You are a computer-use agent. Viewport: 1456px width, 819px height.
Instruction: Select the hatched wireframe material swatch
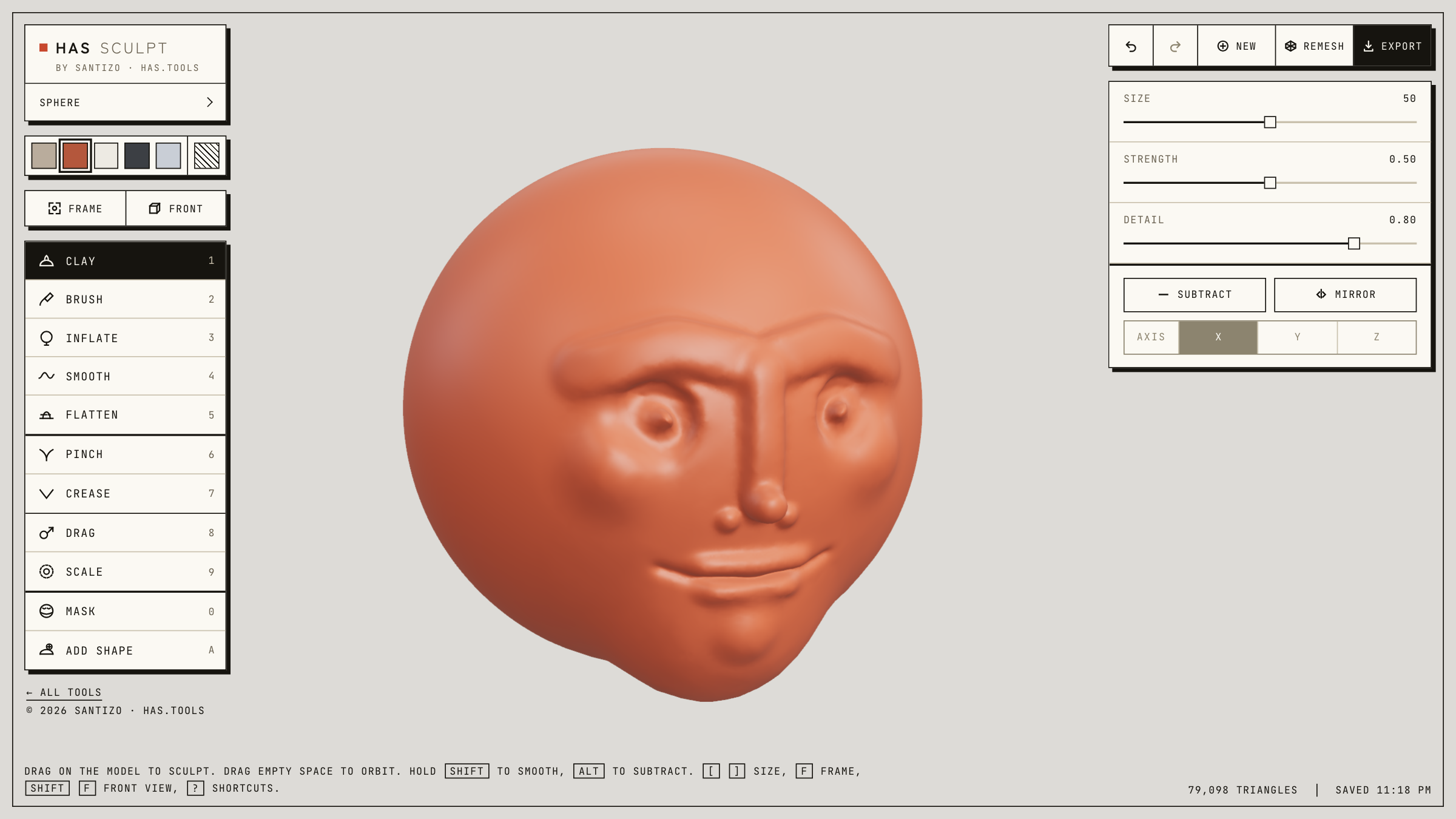point(207,156)
